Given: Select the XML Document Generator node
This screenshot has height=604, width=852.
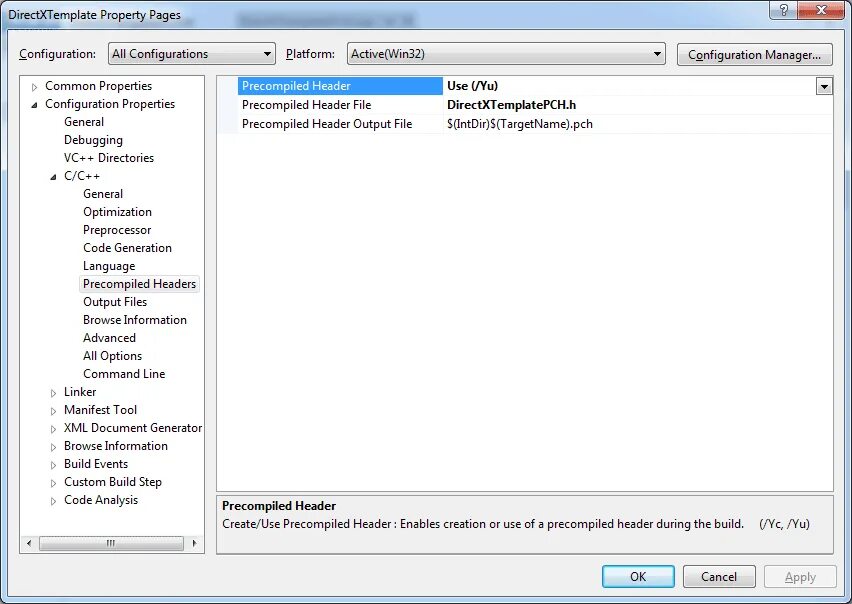Looking at the screenshot, I should pos(133,427).
